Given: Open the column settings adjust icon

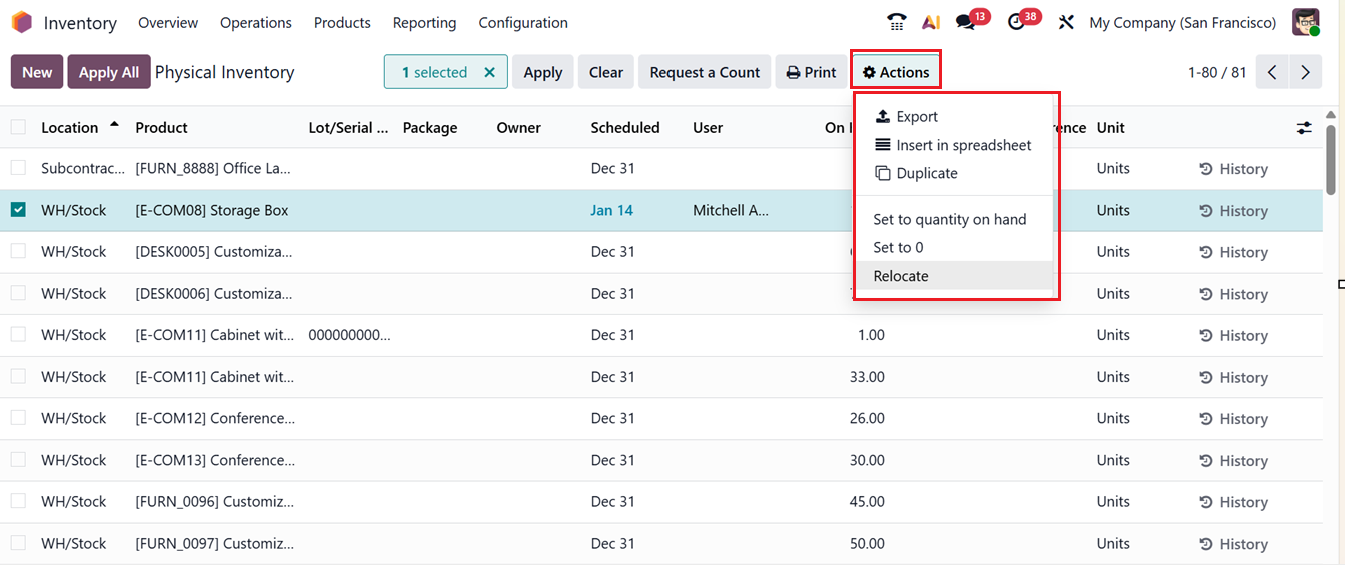Looking at the screenshot, I should (x=1304, y=128).
